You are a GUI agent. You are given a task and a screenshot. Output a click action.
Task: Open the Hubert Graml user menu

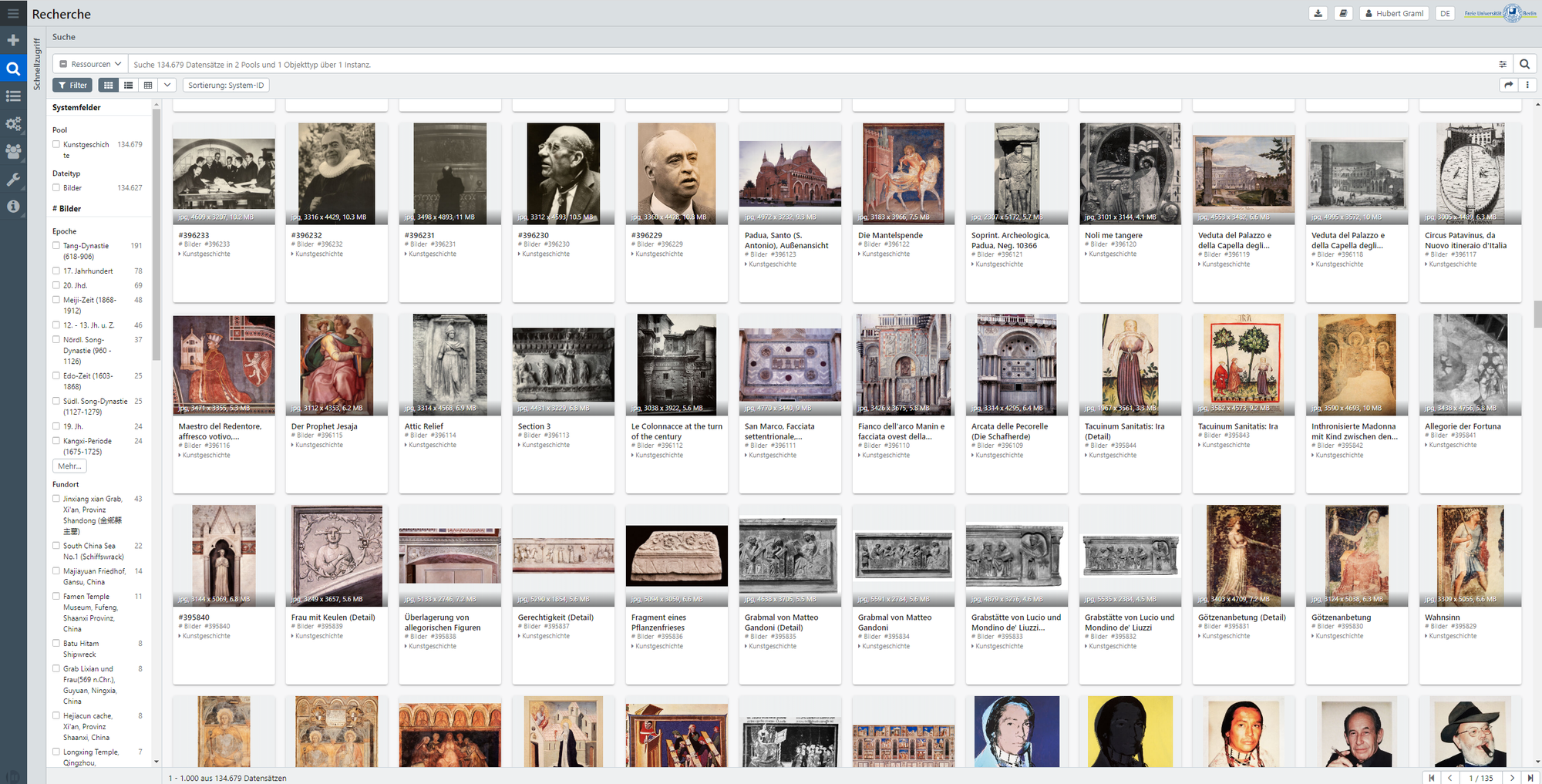[1394, 13]
